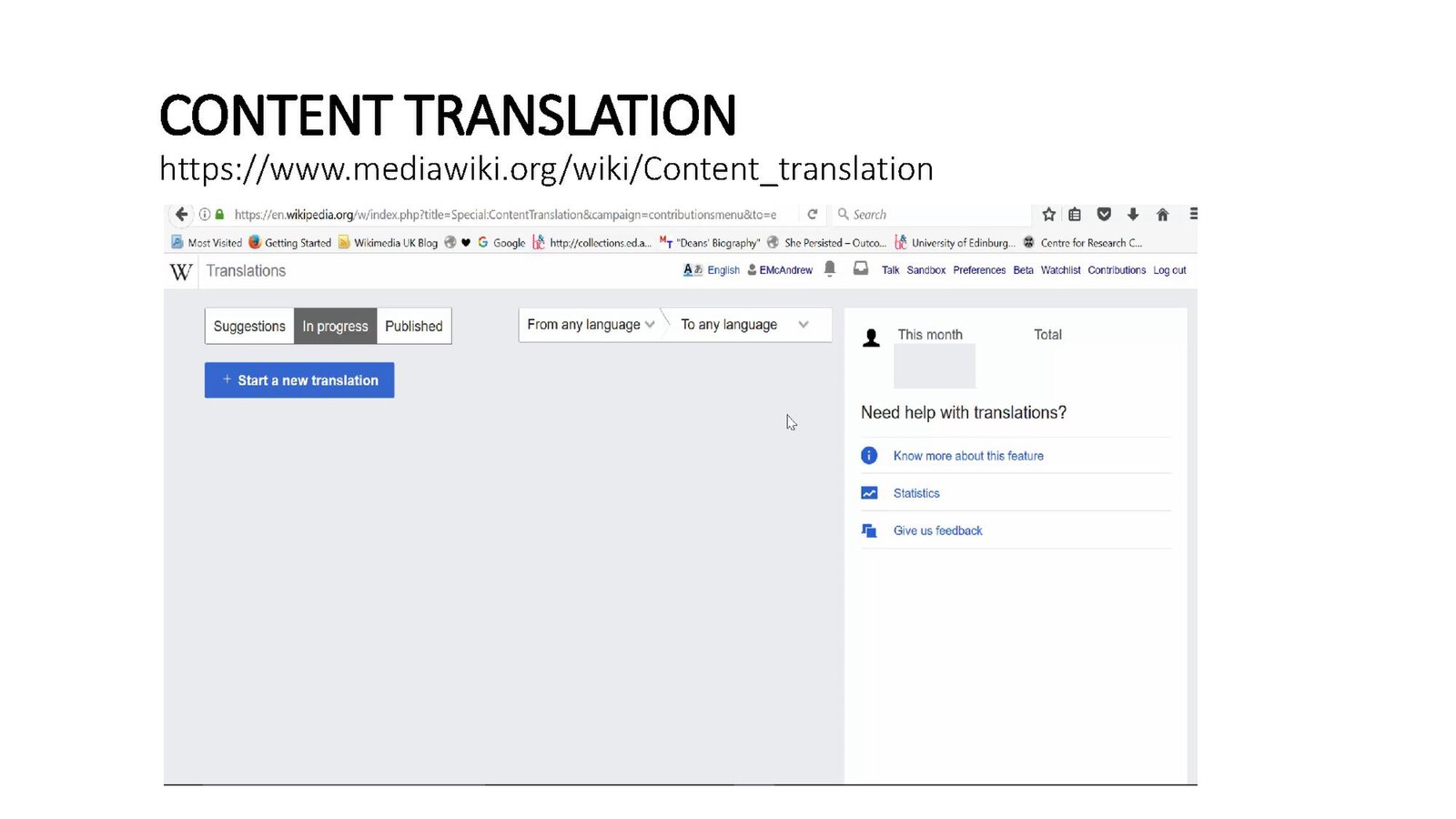Image resolution: width=1456 pixels, height=819 pixels.
Task: Go to browser home icon
Action: pyautogui.click(x=1162, y=215)
